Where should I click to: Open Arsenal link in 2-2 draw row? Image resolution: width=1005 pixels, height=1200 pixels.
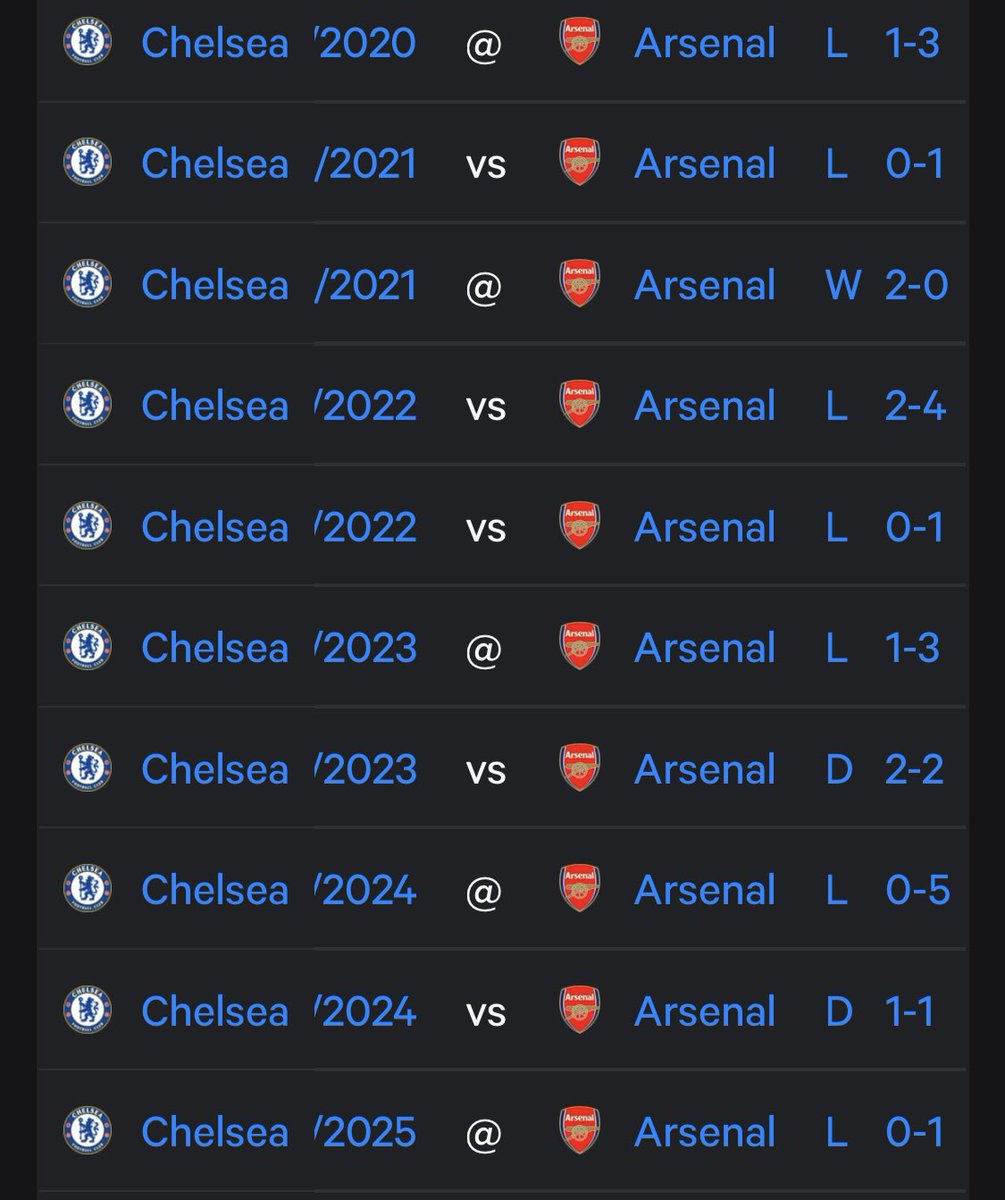705,769
